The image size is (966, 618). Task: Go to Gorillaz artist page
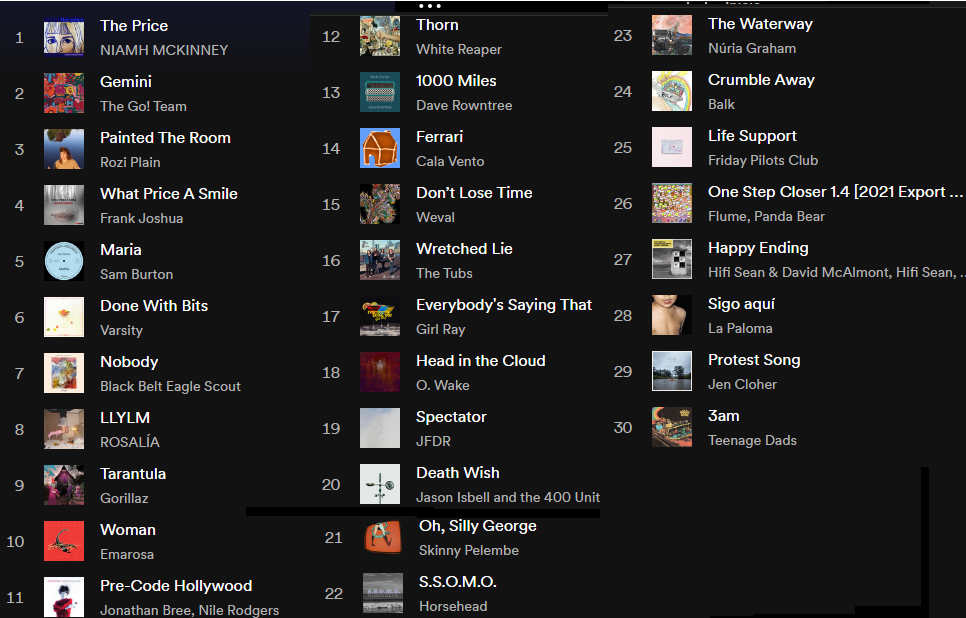pyautogui.click(x=124, y=498)
